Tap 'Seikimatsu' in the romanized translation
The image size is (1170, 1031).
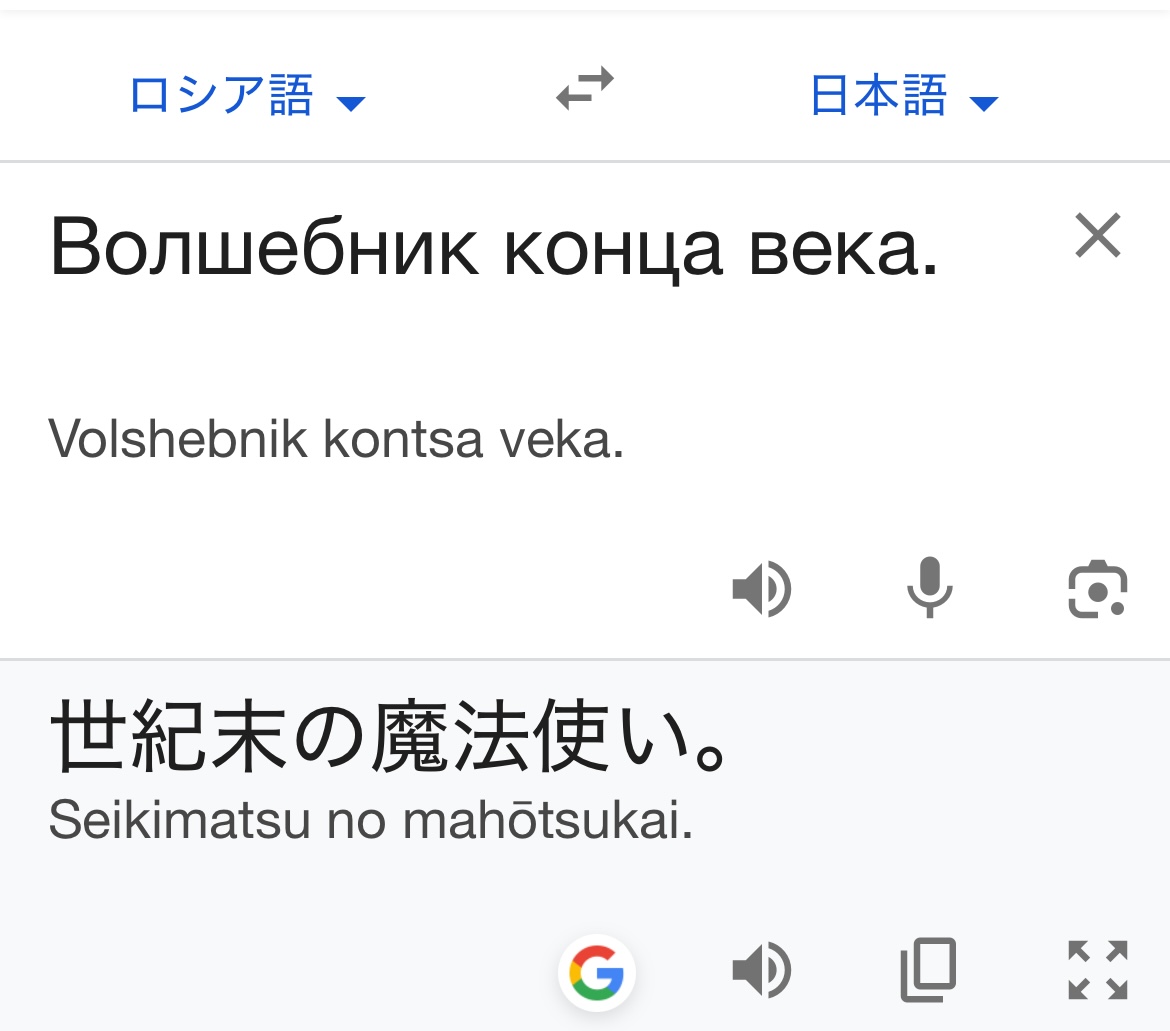point(180,821)
